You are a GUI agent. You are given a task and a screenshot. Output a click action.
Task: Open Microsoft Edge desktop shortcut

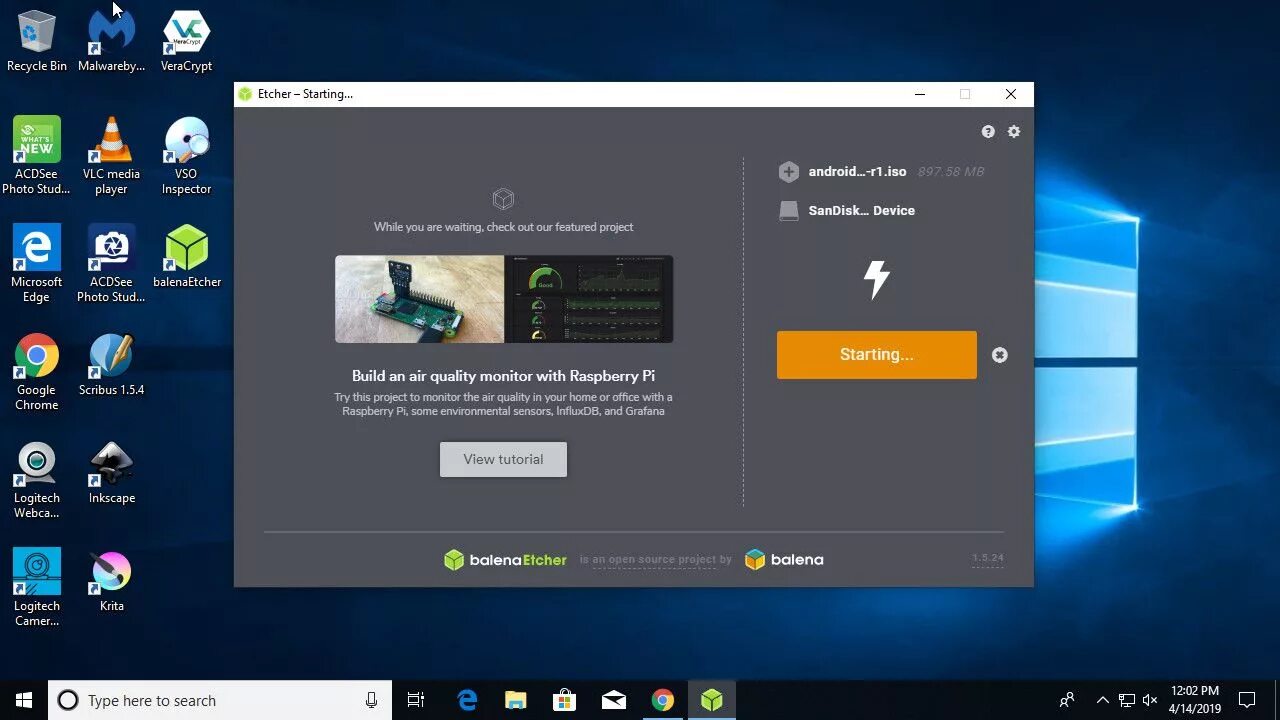[37, 264]
